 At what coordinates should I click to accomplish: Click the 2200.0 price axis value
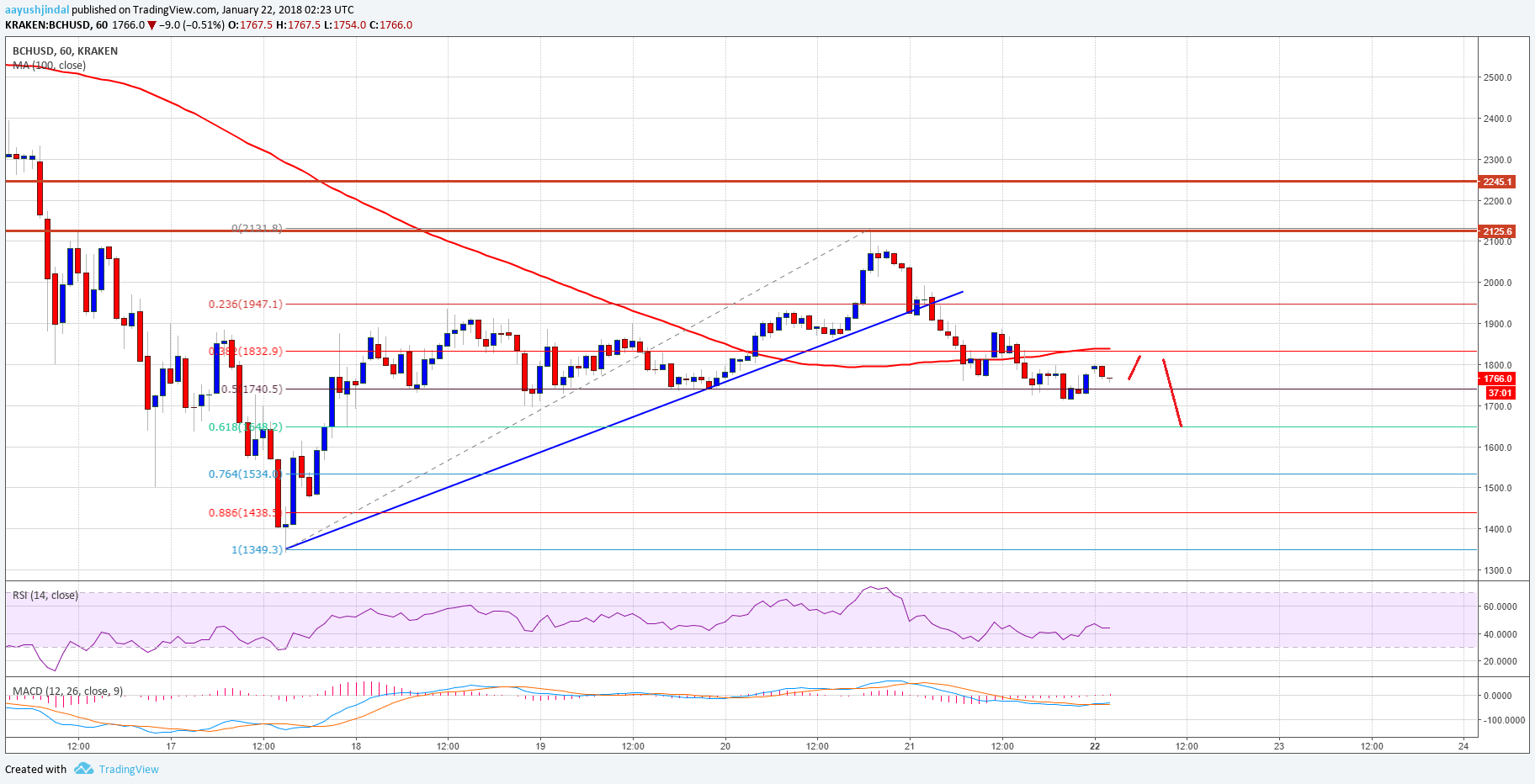[x=1498, y=201]
